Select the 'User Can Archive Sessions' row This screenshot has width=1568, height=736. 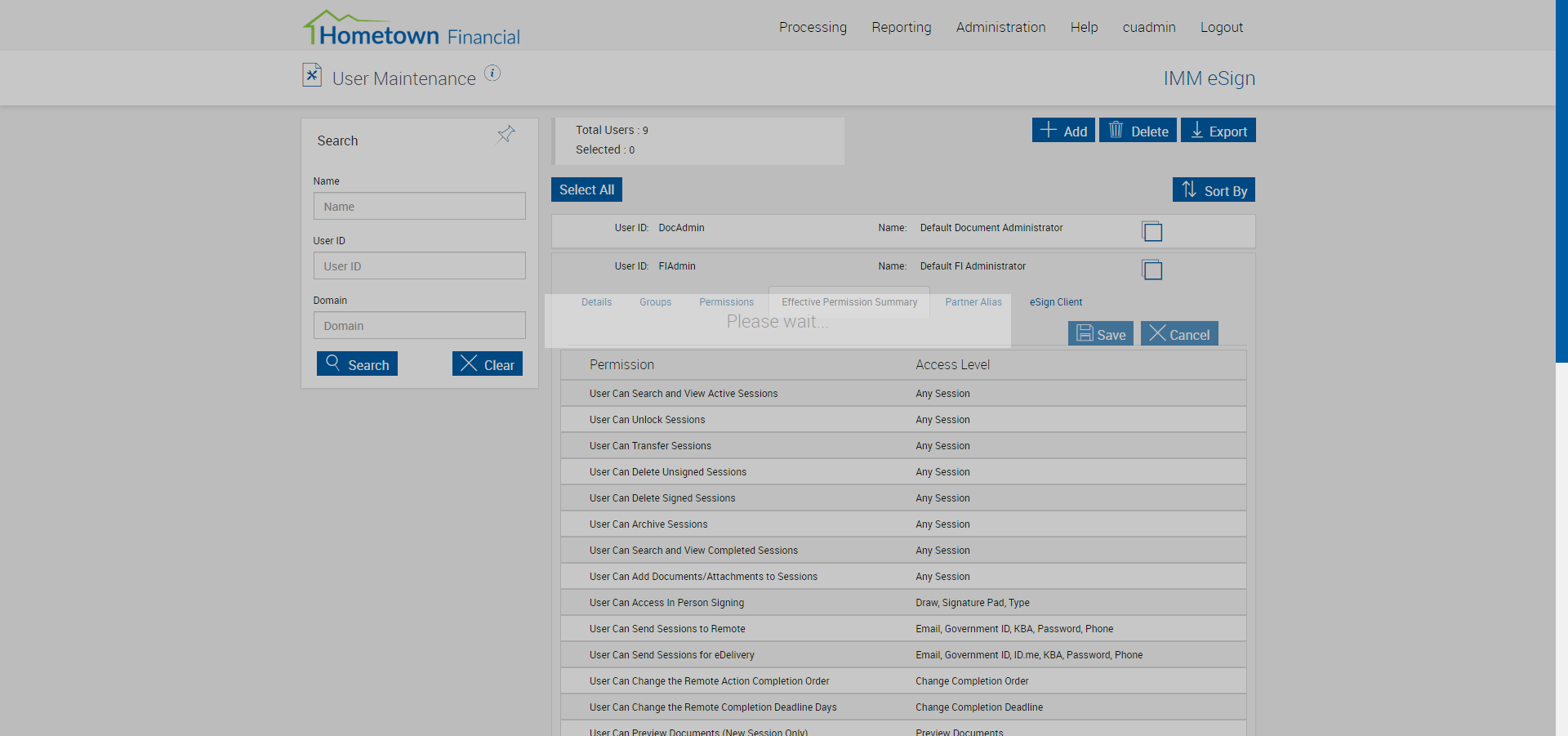click(x=903, y=524)
